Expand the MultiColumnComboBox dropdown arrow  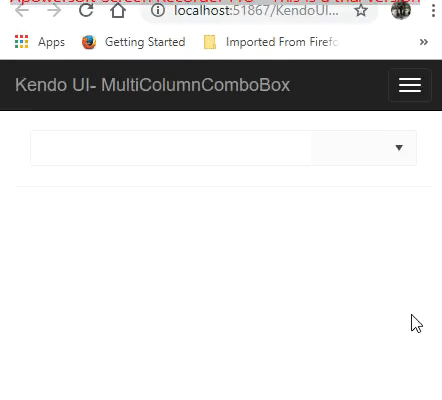click(x=399, y=148)
